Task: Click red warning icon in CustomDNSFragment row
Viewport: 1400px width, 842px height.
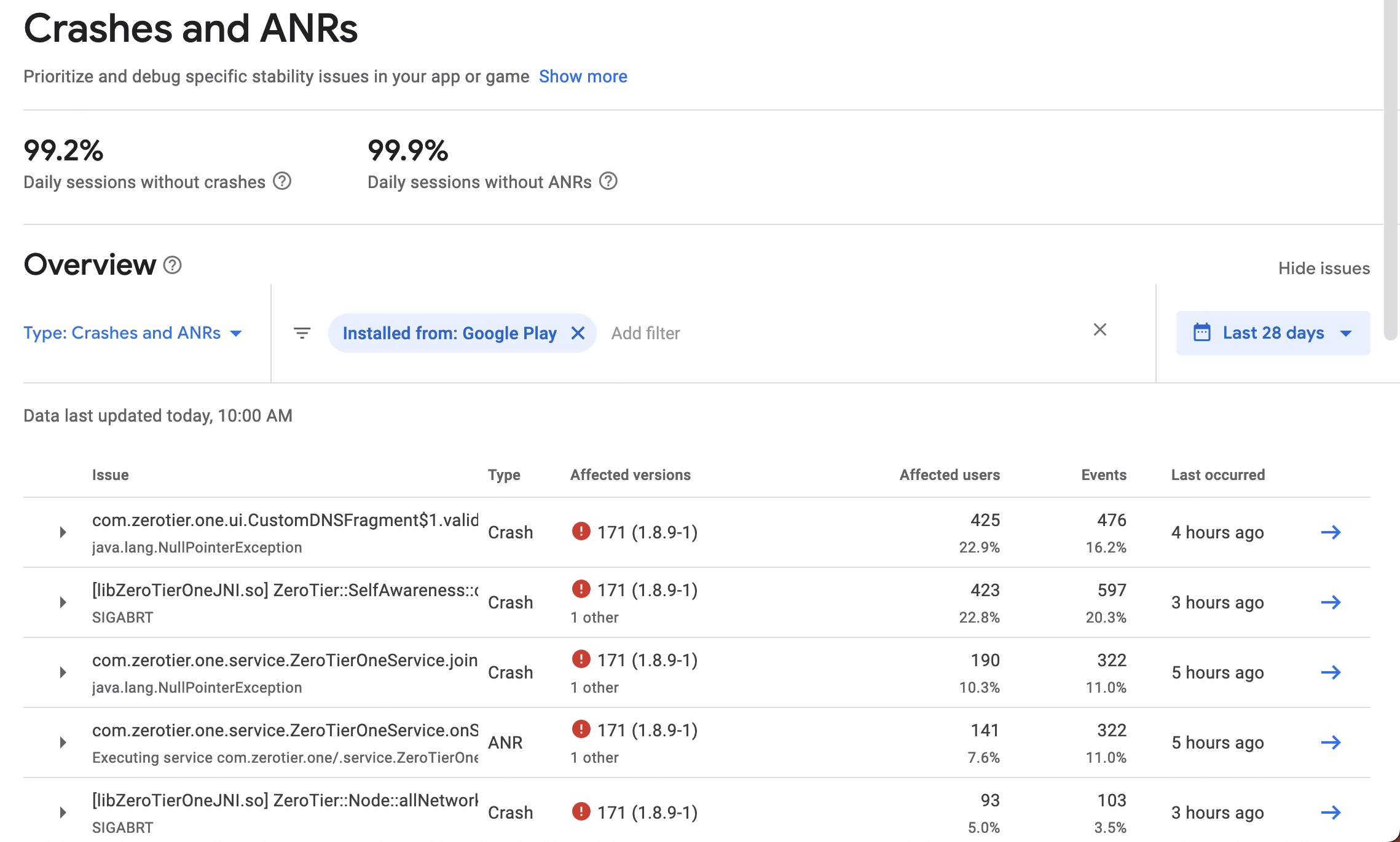Action: click(581, 531)
